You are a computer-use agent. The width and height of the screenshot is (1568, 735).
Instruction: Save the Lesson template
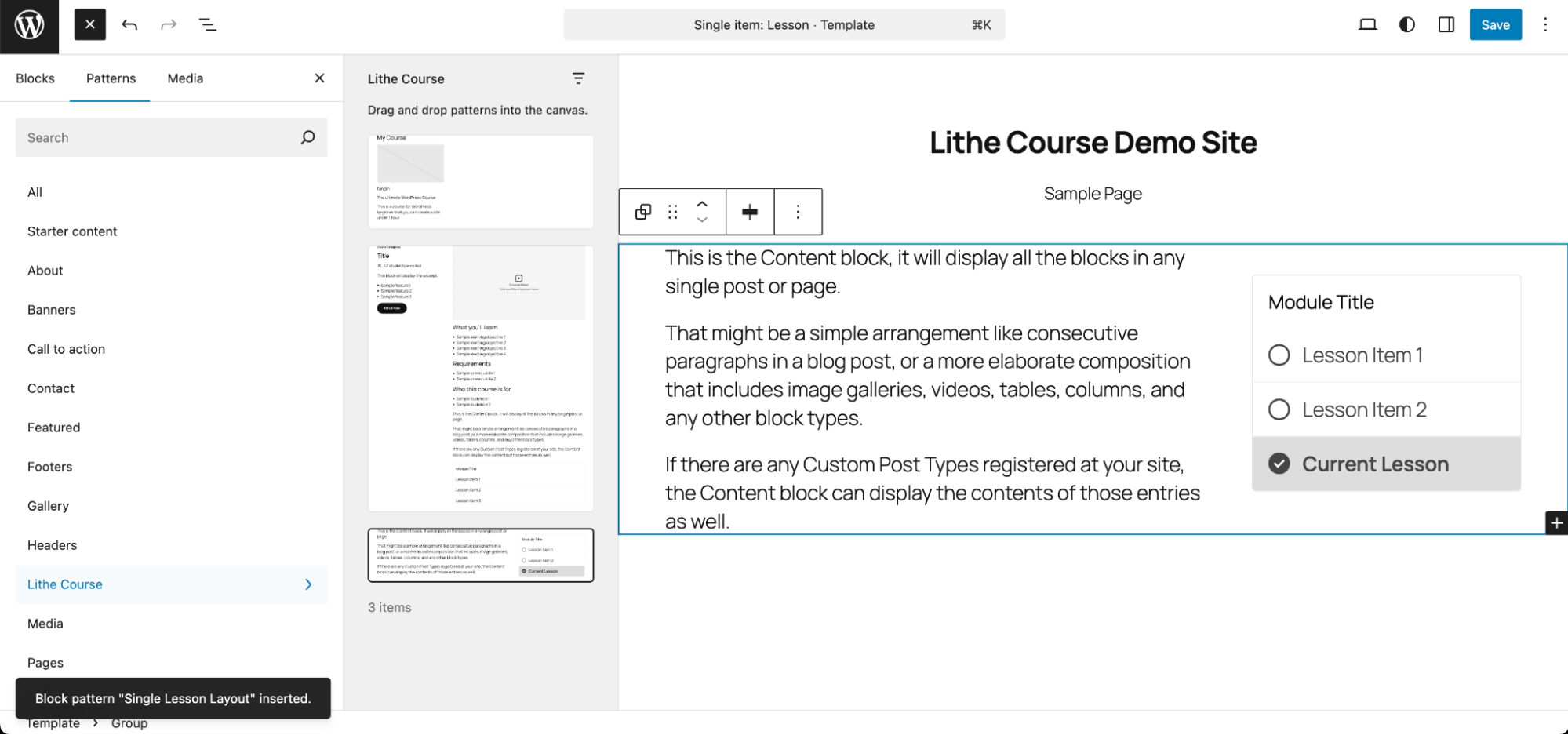click(x=1495, y=24)
